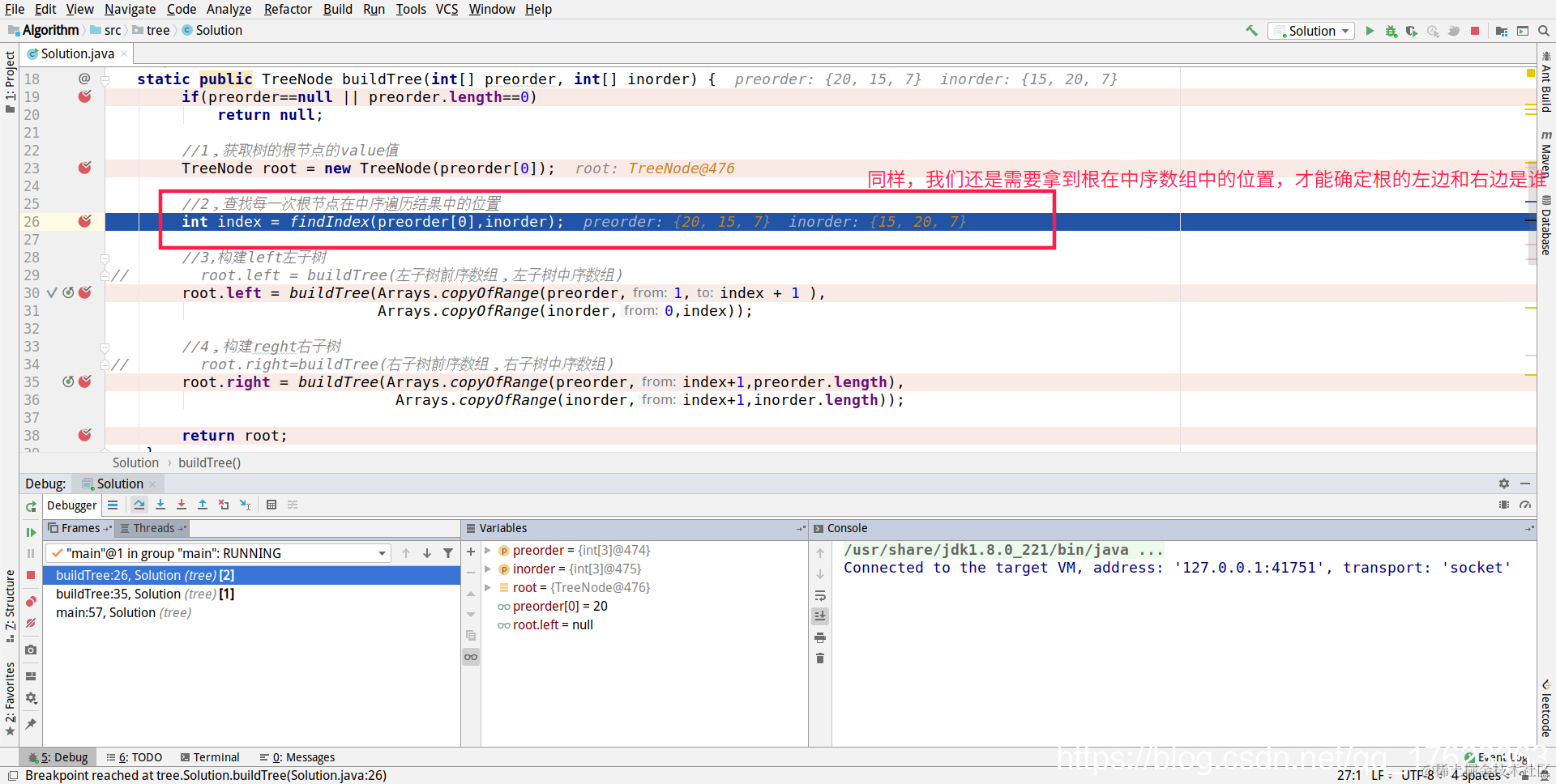Toggle the breakpoint on line 35
The height and width of the screenshot is (784, 1556).
[x=84, y=381]
